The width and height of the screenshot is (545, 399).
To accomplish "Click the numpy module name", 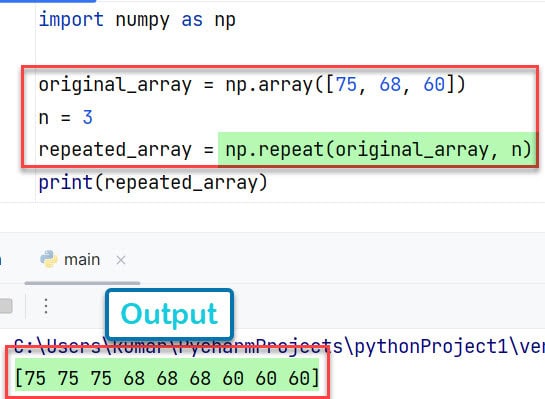I will pyautogui.click(x=143, y=21).
